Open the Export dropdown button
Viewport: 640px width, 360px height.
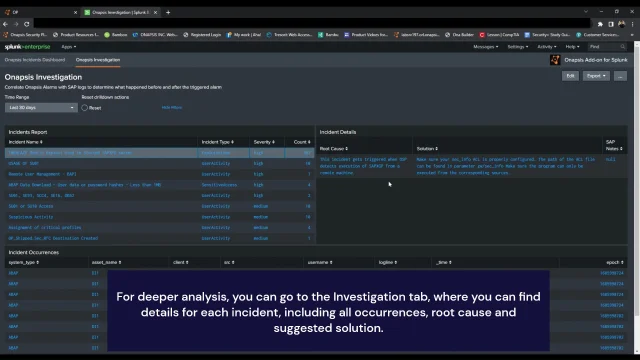596,76
